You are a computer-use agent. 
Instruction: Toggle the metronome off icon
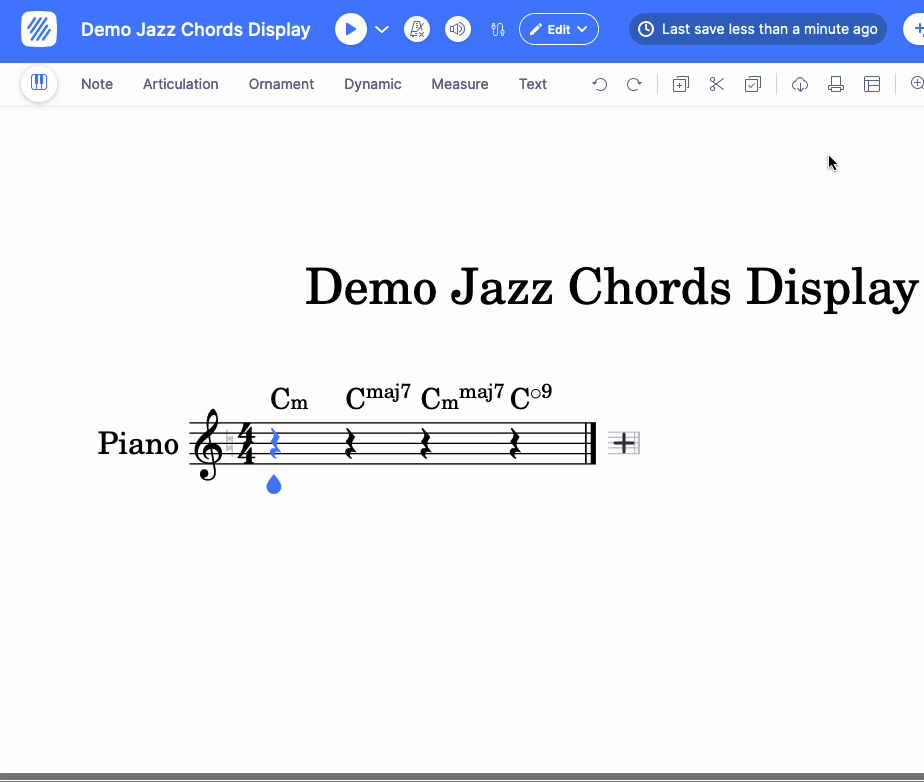[417, 30]
